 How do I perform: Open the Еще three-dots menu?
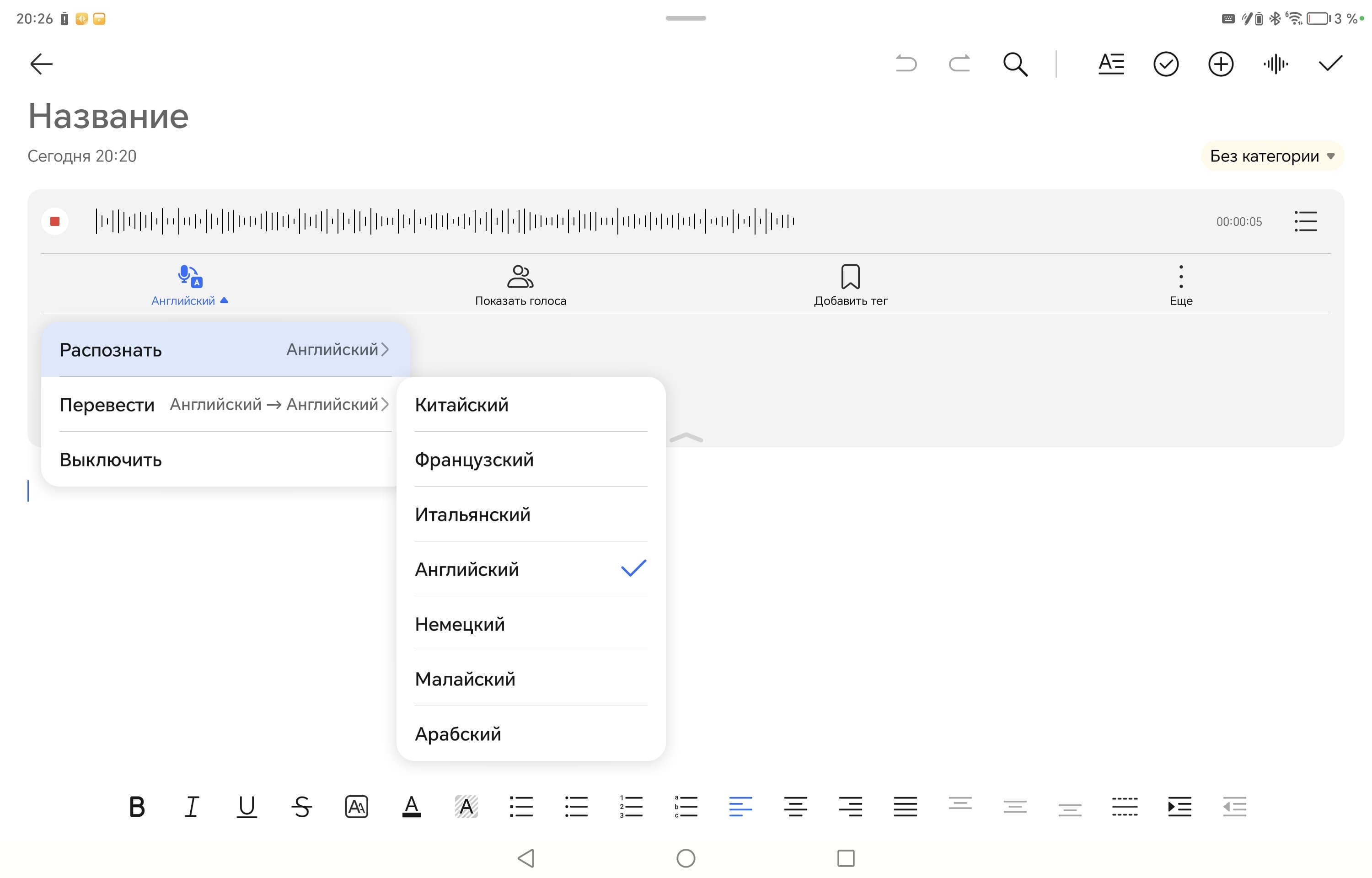[1180, 277]
